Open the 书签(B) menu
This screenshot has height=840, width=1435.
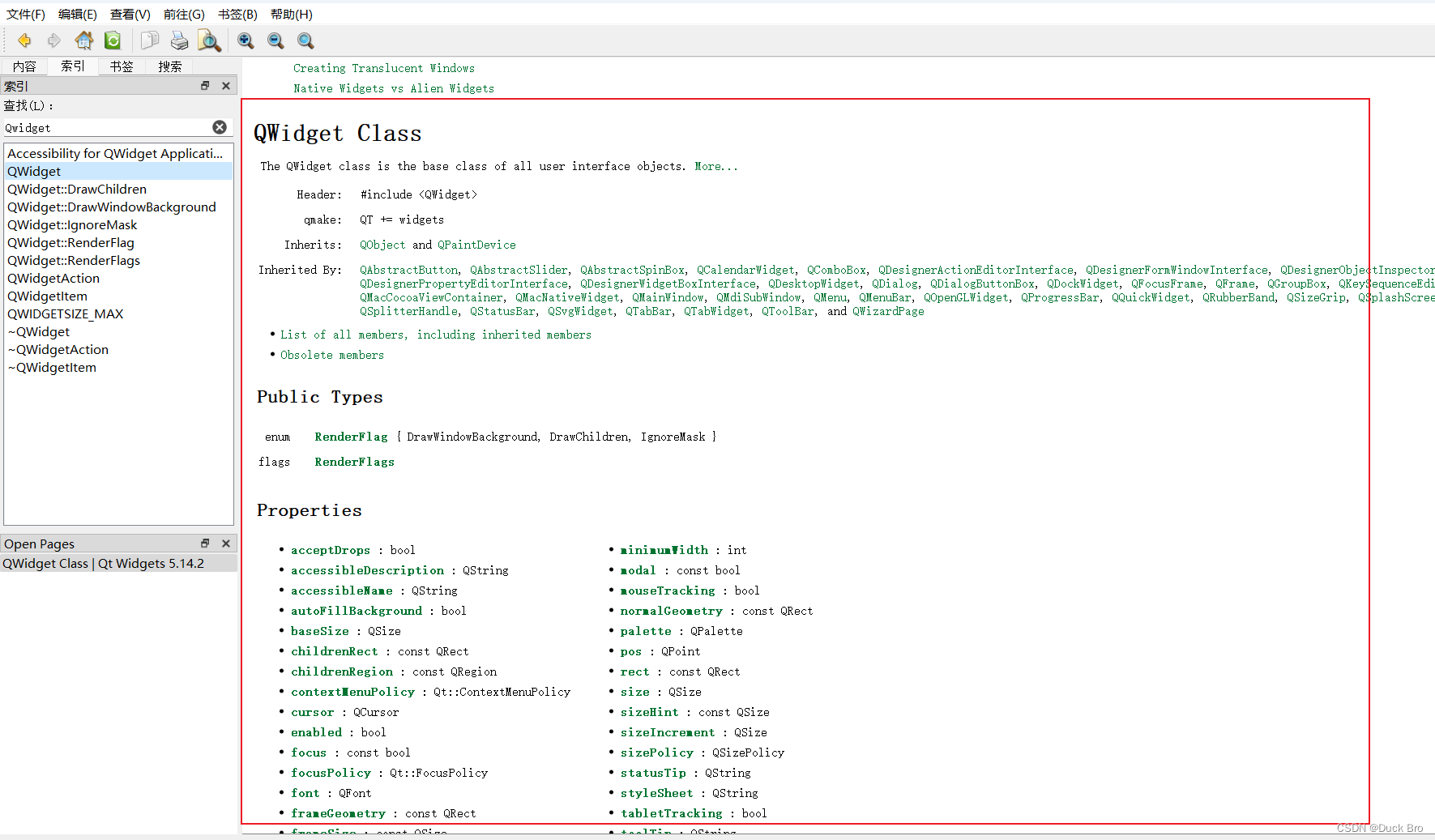[x=237, y=14]
